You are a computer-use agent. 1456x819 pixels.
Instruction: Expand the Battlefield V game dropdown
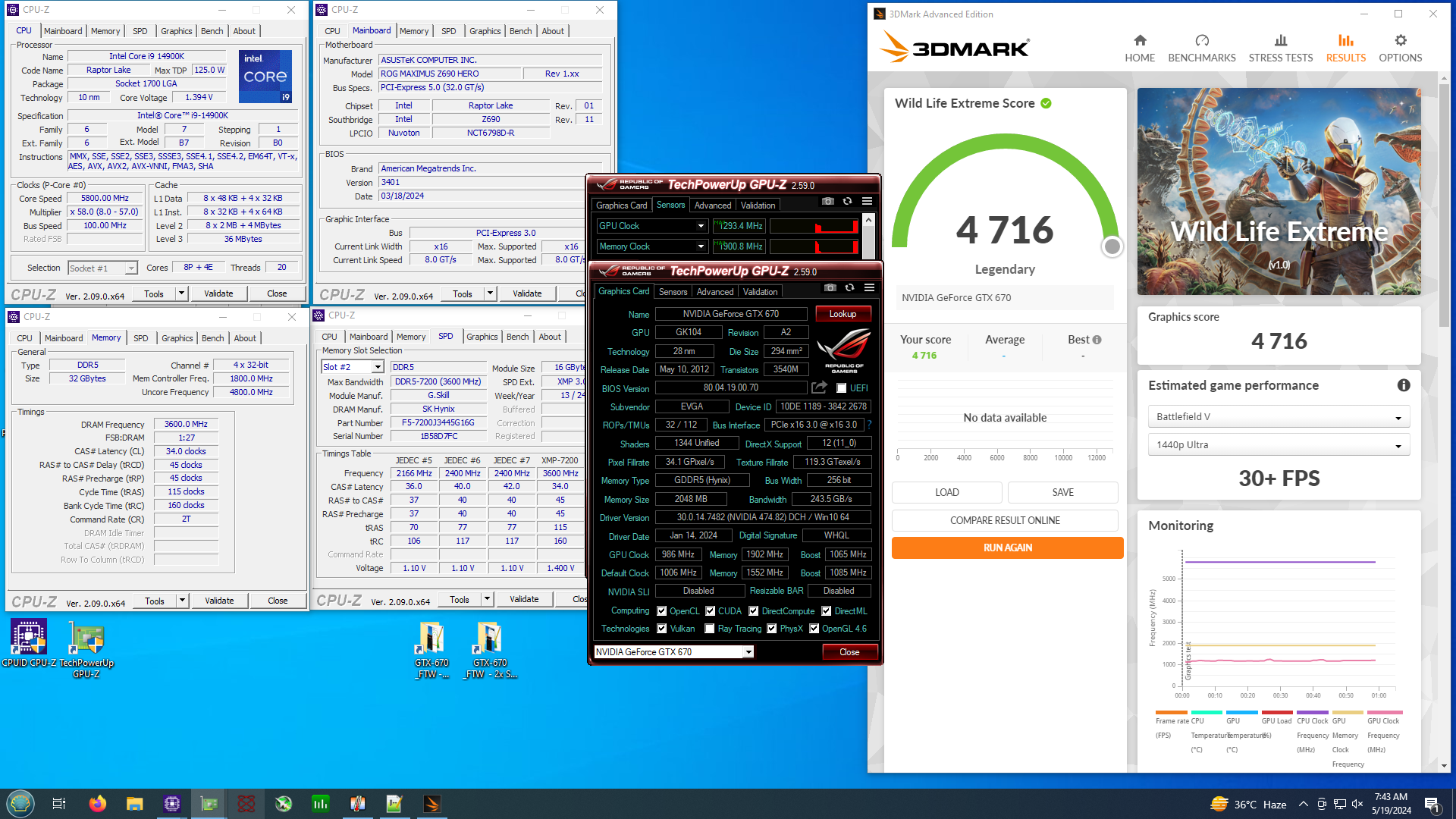1279,417
